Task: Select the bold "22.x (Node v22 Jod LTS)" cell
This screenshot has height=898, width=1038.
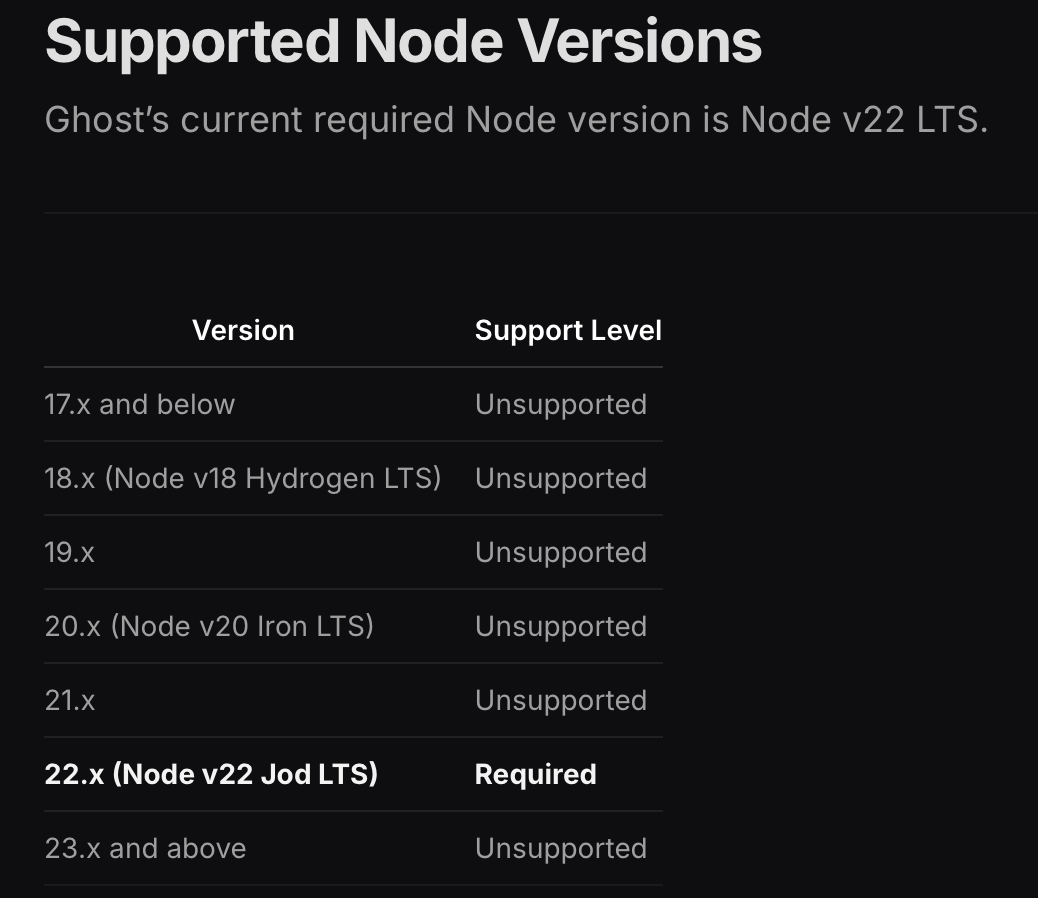Action: pyautogui.click(x=211, y=775)
